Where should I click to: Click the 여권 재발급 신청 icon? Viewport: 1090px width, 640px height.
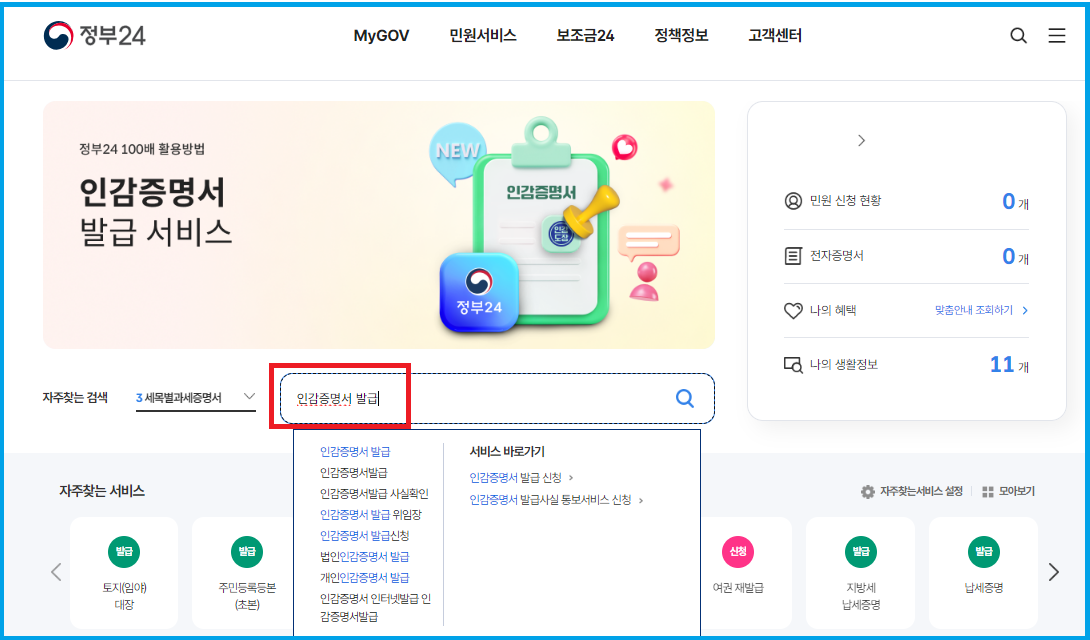click(738, 552)
